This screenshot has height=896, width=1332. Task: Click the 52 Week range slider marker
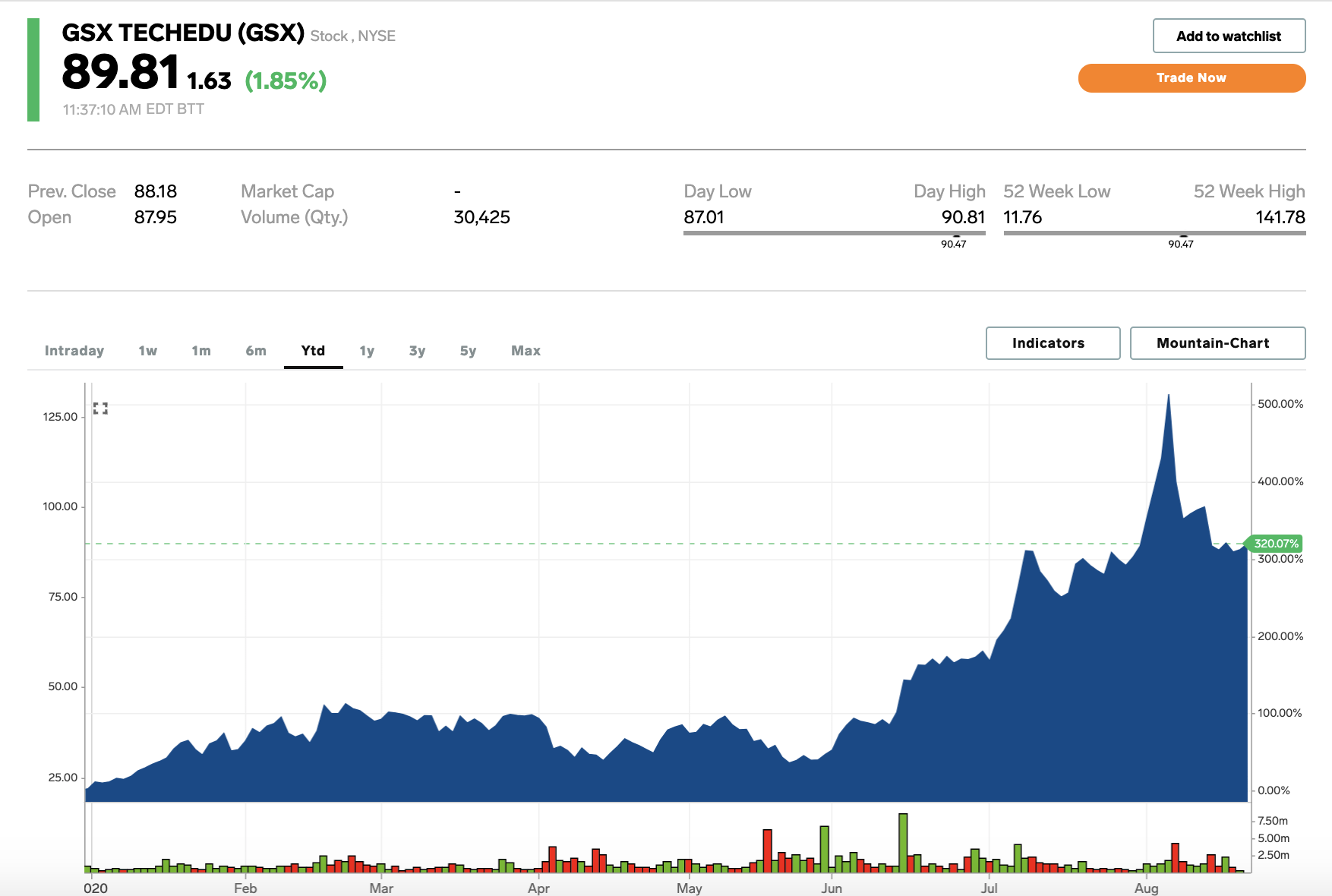(x=1183, y=235)
